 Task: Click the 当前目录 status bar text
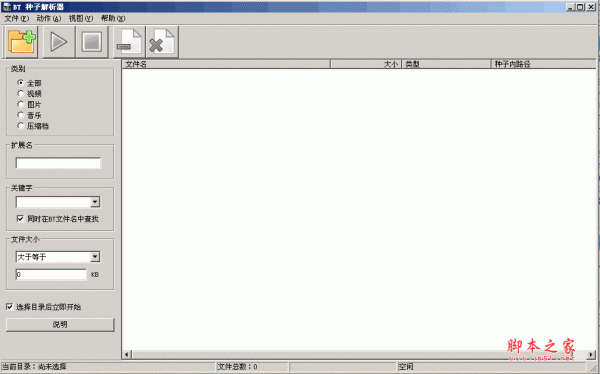(x=34, y=367)
